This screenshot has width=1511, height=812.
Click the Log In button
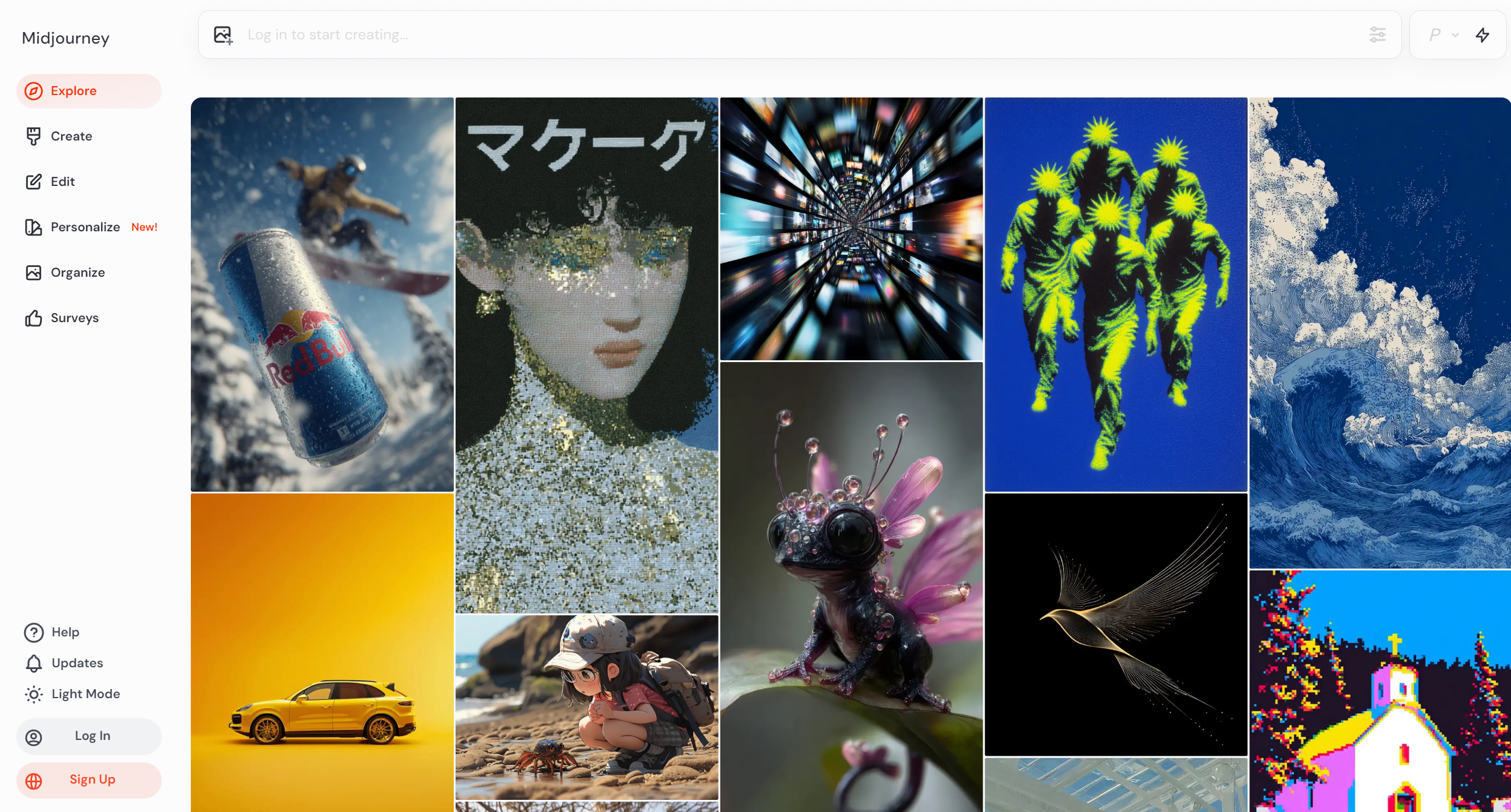89,736
